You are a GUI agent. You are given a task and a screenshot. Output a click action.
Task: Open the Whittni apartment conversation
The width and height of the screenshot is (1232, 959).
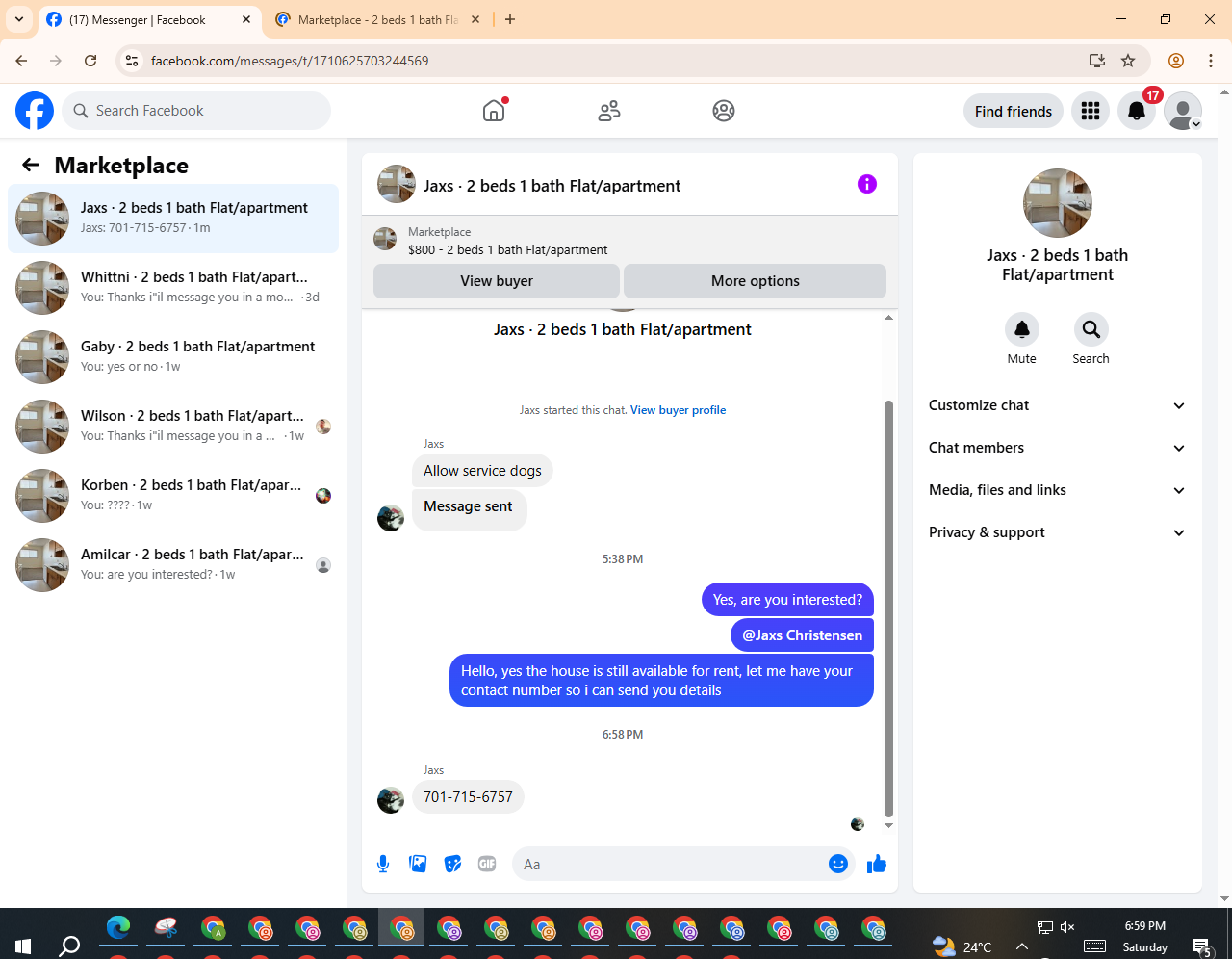pos(173,288)
